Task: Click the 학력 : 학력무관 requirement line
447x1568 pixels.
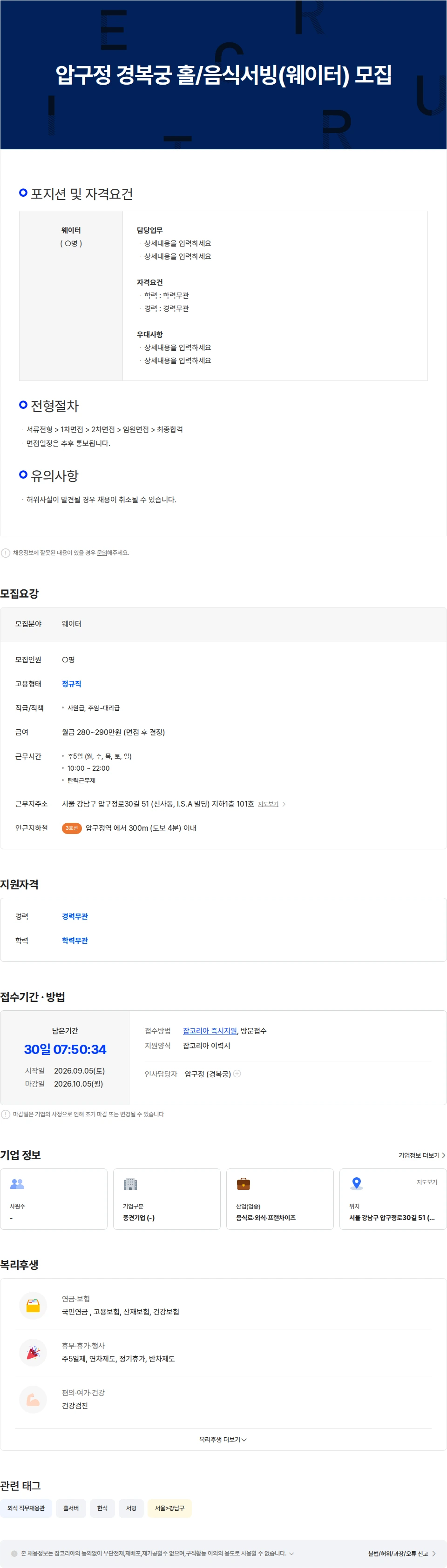Action: pos(166,295)
